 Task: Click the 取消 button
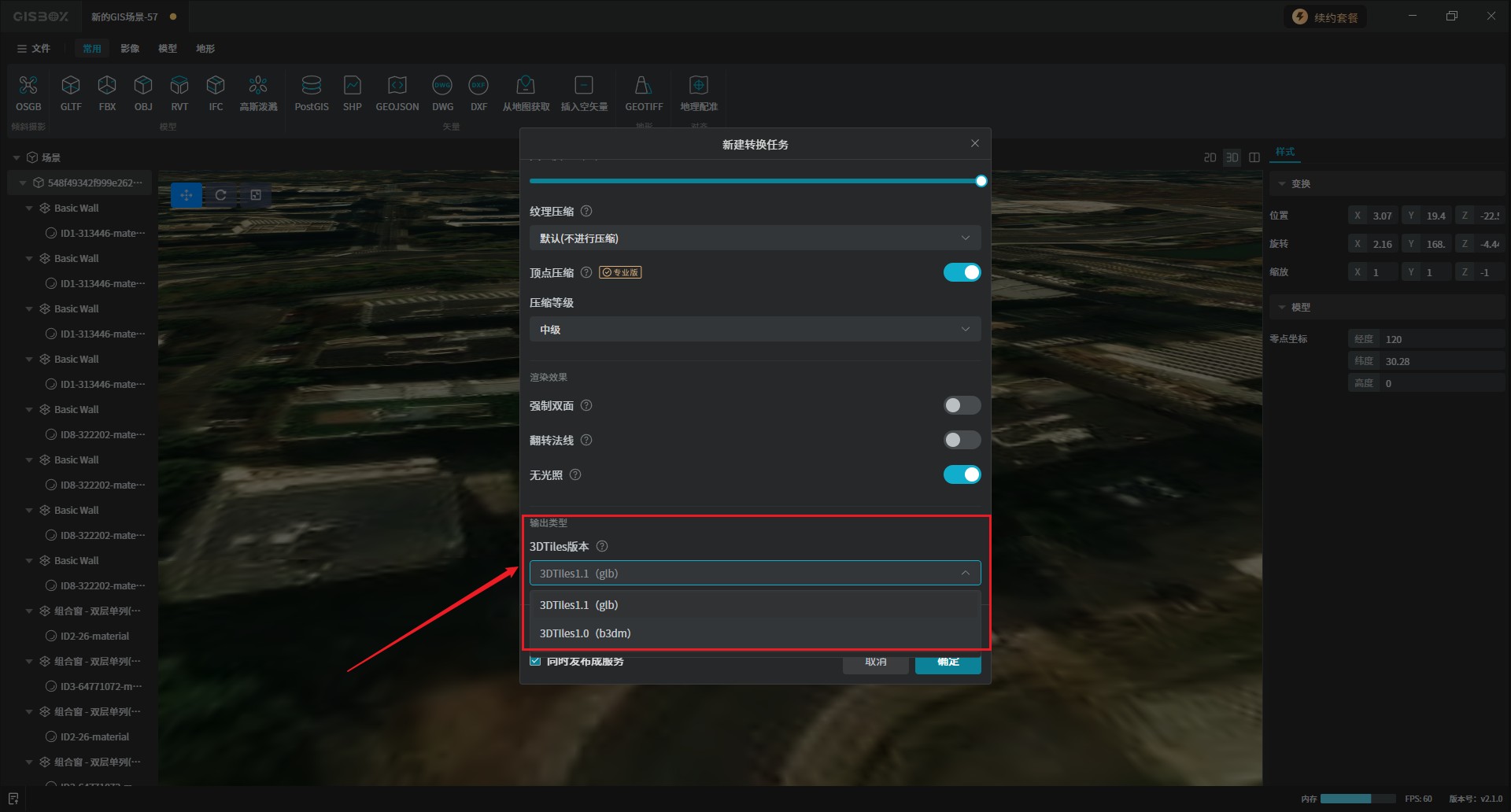tap(875, 663)
